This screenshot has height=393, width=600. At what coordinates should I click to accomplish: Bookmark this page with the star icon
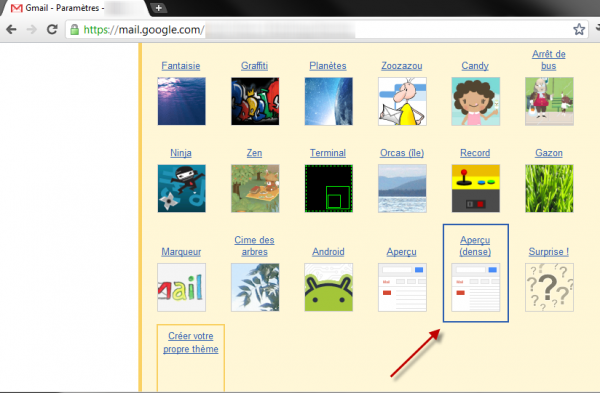click(x=579, y=29)
